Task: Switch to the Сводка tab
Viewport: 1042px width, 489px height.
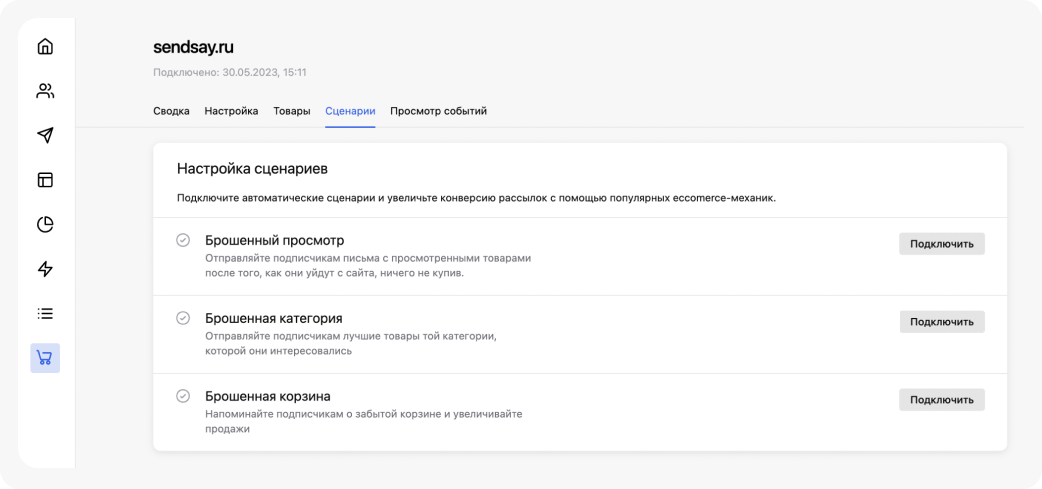Action: coord(171,111)
